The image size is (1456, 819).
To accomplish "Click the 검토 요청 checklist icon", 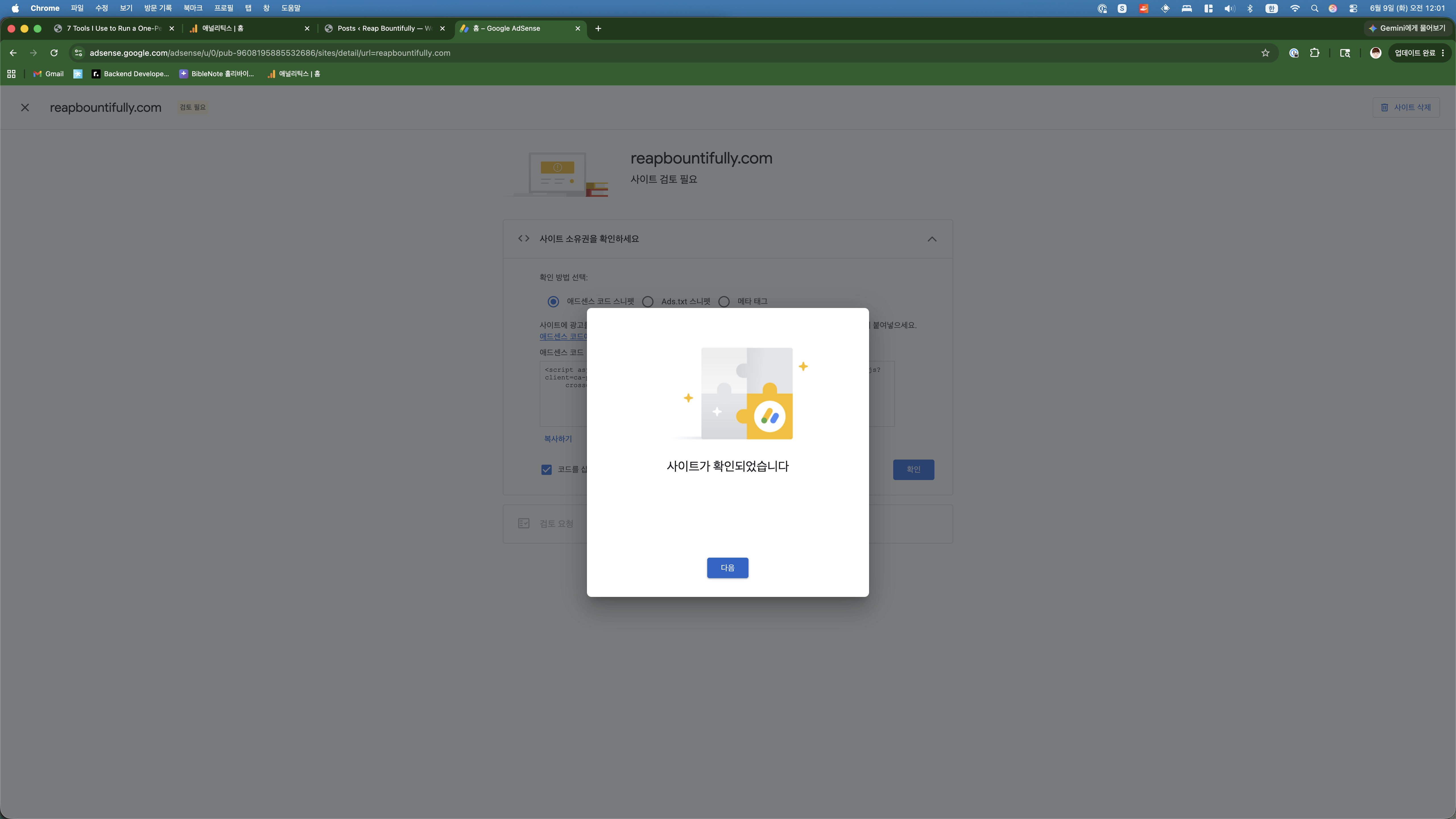I will (x=523, y=523).
